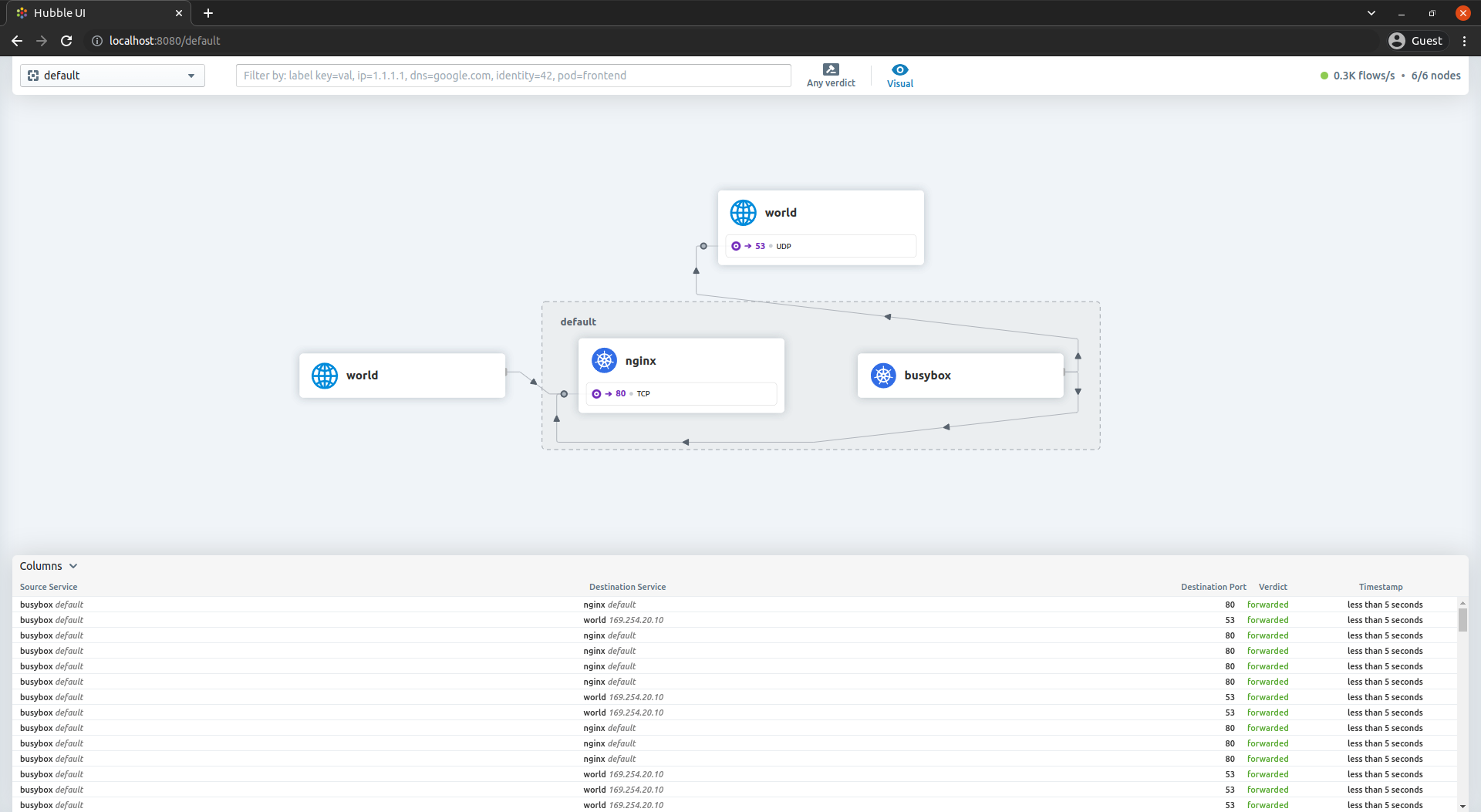Viewport: 1481px width, 812px height.
Task: Select the Hubble UI browser tab
Action: click(85, 13)
